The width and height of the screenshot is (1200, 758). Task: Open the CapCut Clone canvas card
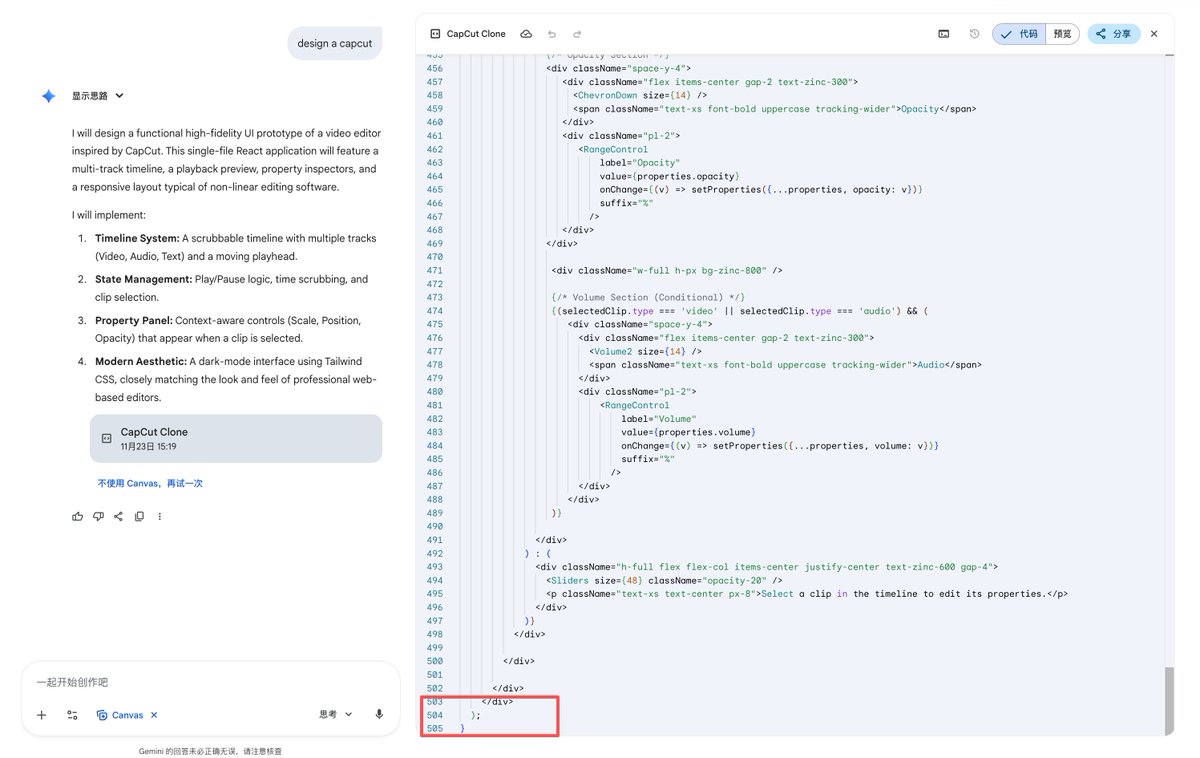pos(236,438)
